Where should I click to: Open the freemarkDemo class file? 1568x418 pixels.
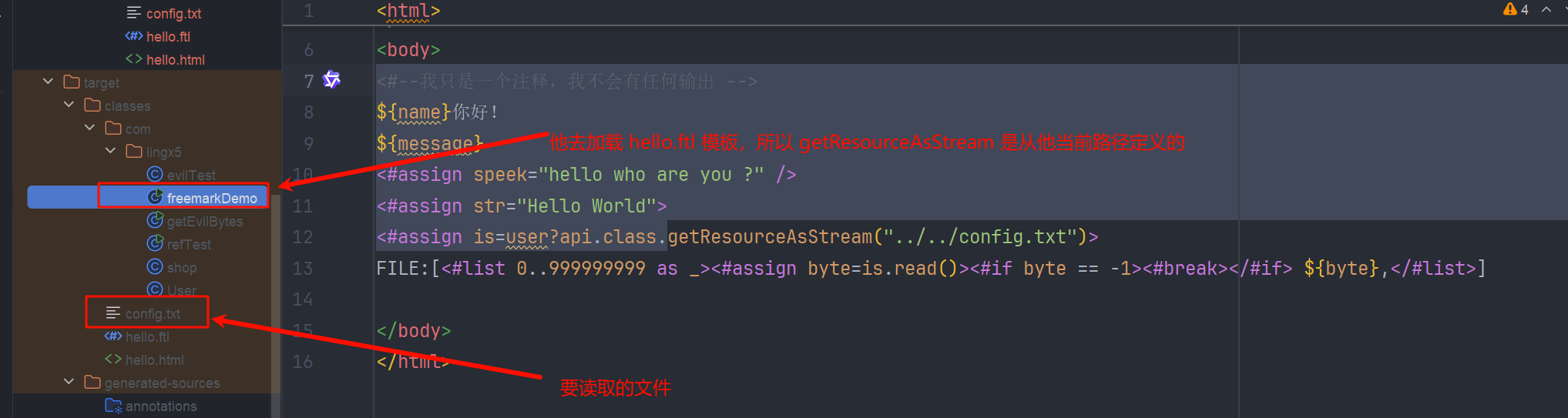pos(212,198)
